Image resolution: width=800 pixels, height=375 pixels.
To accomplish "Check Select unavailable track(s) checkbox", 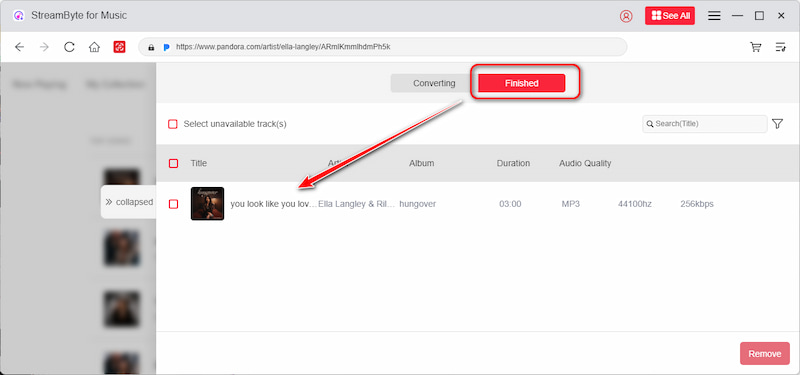I will pyautogui.click(x=173, y=124).
